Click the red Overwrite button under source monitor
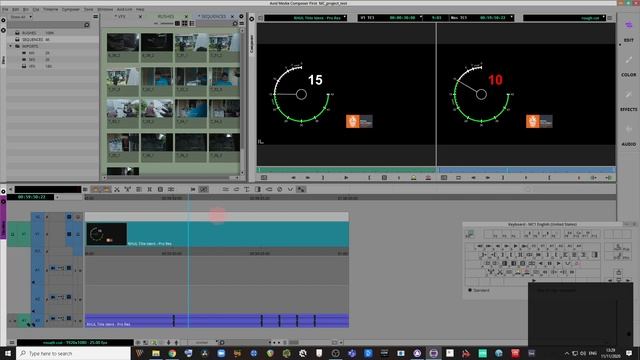This screenshot has height=360, width=640. 428,178
